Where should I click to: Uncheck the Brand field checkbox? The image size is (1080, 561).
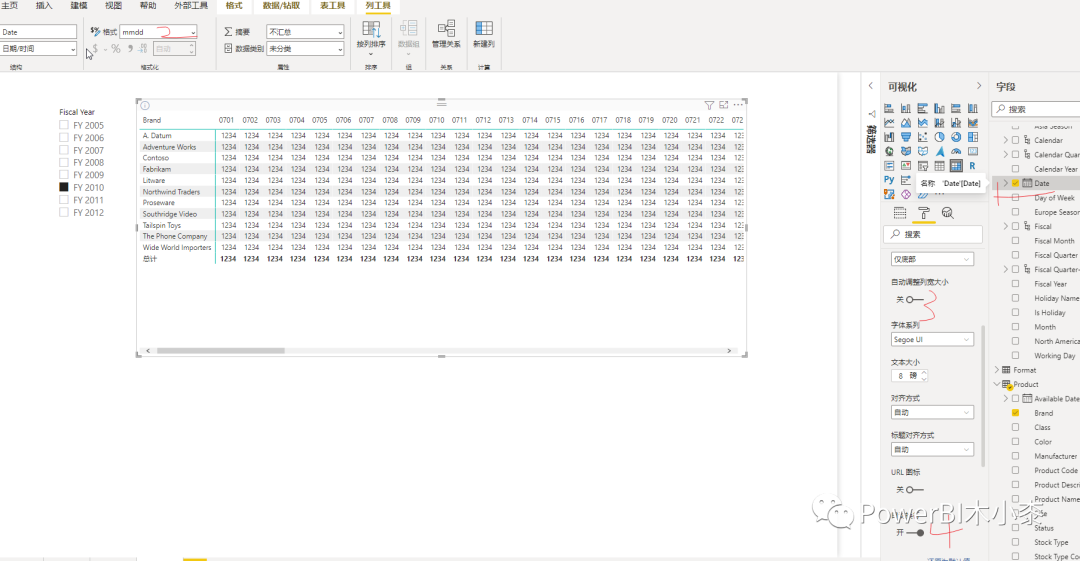[1015, 413]
